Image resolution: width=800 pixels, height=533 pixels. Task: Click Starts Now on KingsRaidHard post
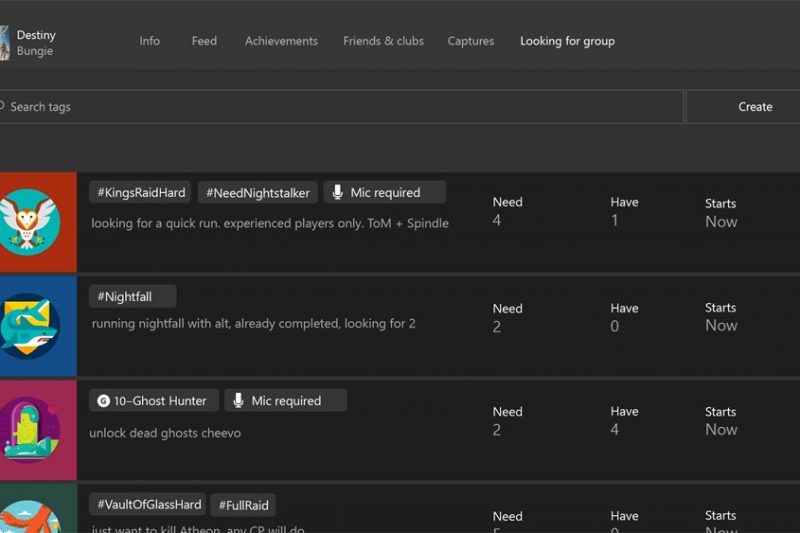[721, 213]
